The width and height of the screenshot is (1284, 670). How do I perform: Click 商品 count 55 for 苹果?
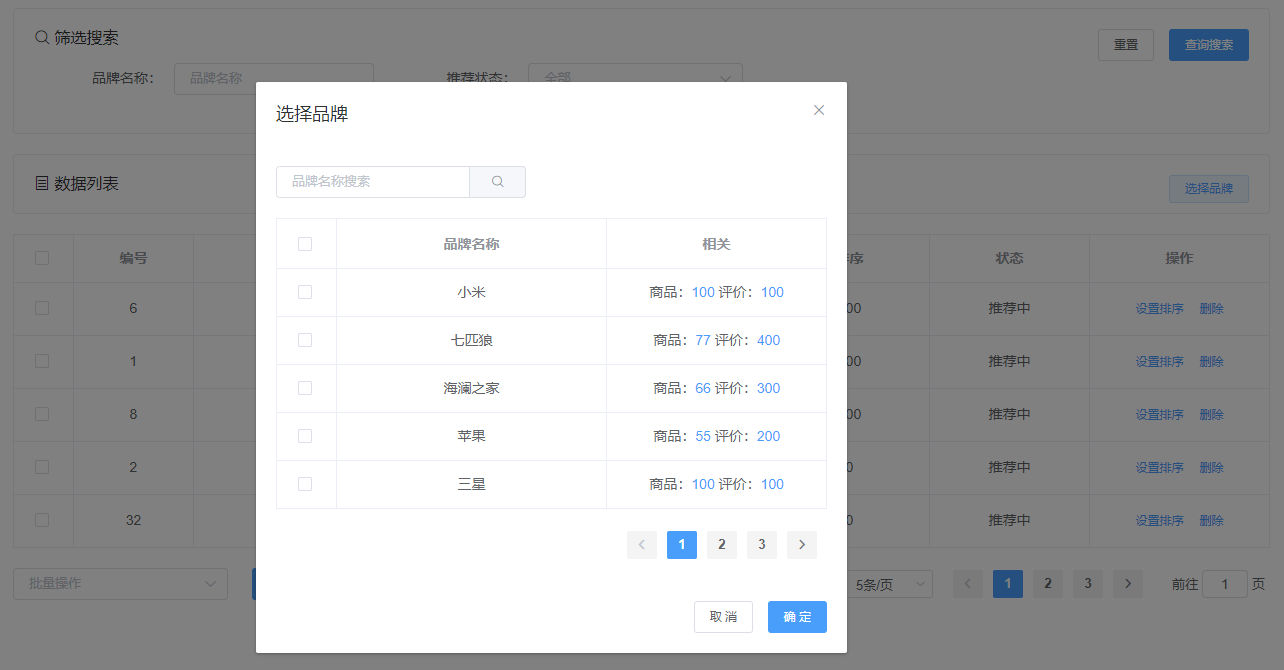tap(703, 437)
